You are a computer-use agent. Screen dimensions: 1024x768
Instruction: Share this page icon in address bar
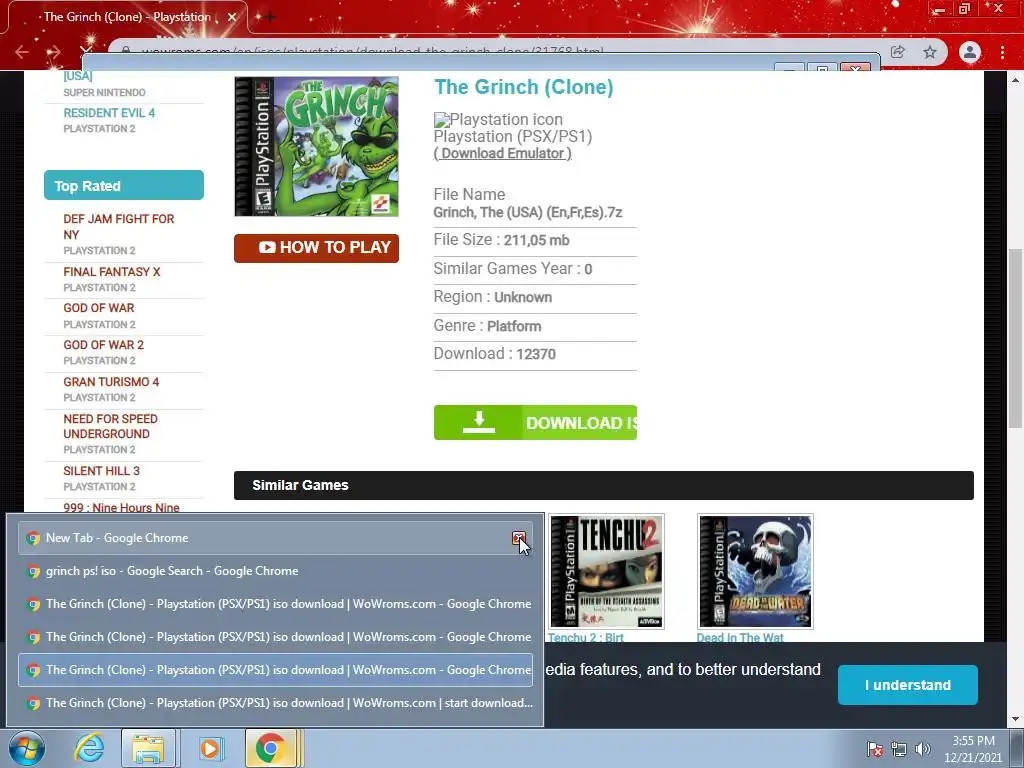(898, 52)
